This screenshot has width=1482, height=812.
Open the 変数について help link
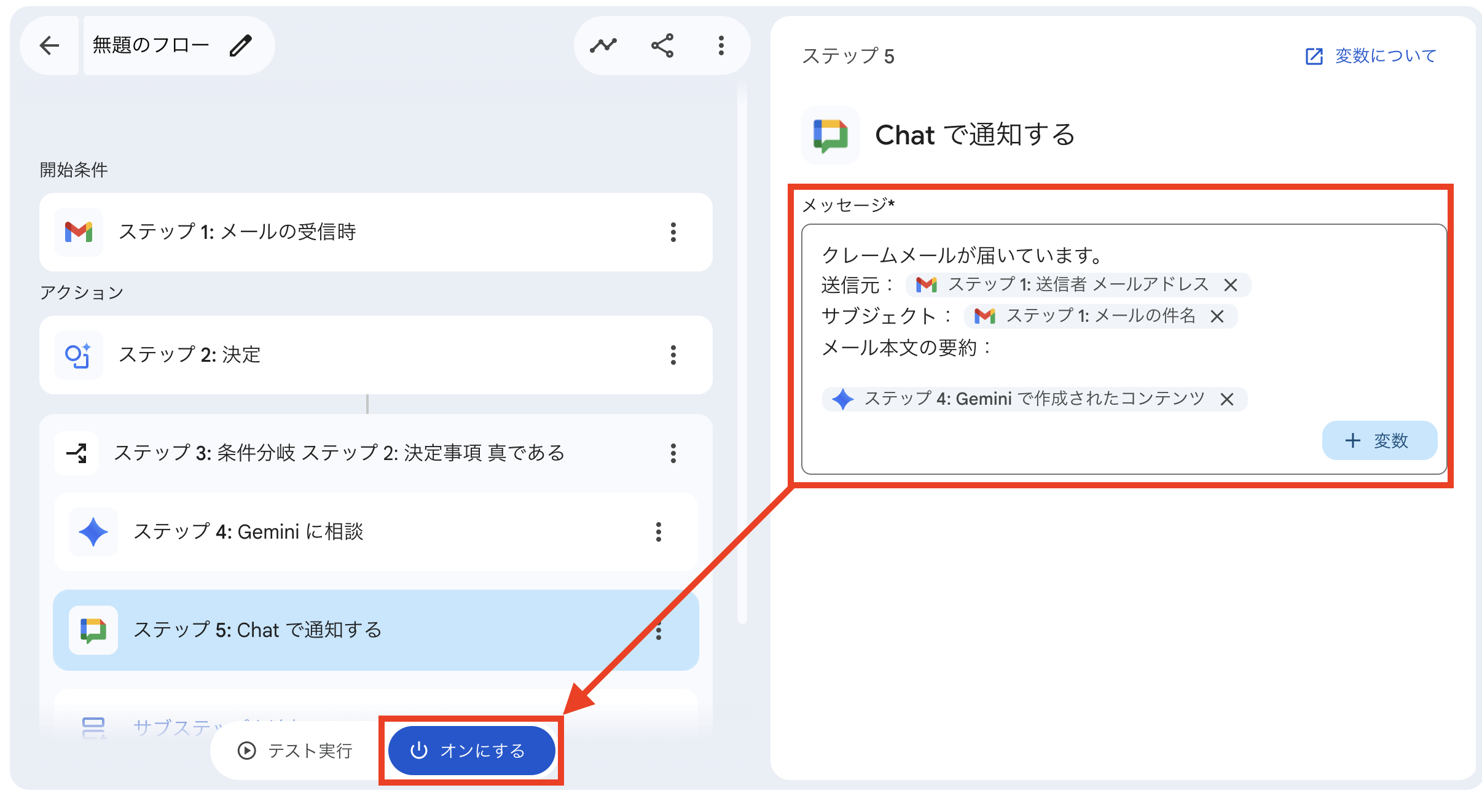pyautogui.click(x=1371, y=57)
